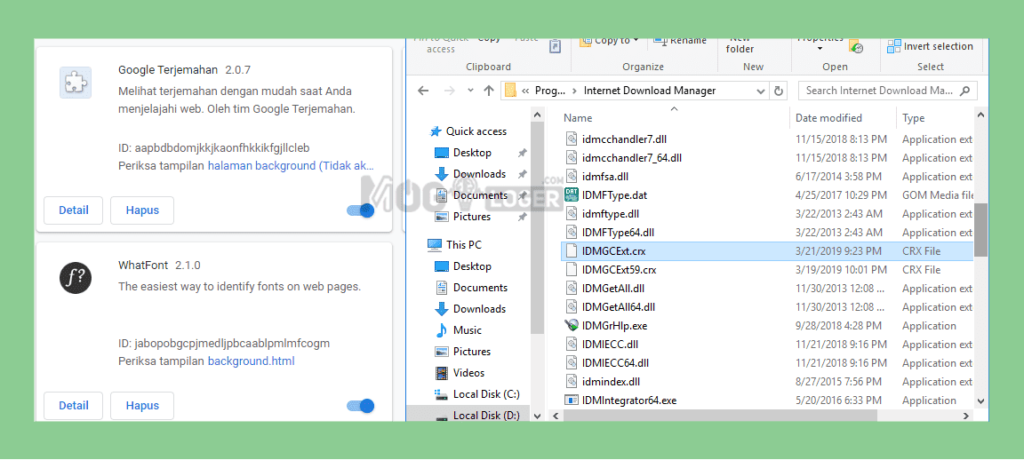Open pinned Desktop under Quick access

[x=472, y=152]
